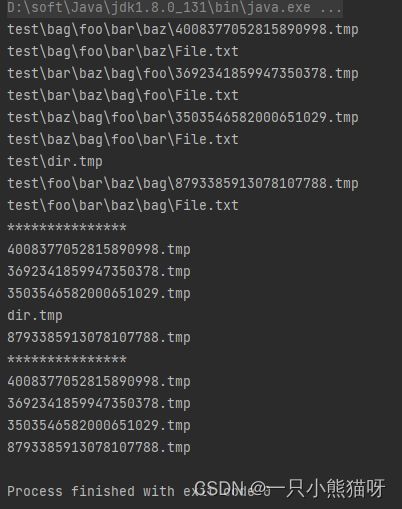Select test\bag\foo\bar\baz\File.txt line
This screenshot has width=402, height=509.
pos(123,51)
